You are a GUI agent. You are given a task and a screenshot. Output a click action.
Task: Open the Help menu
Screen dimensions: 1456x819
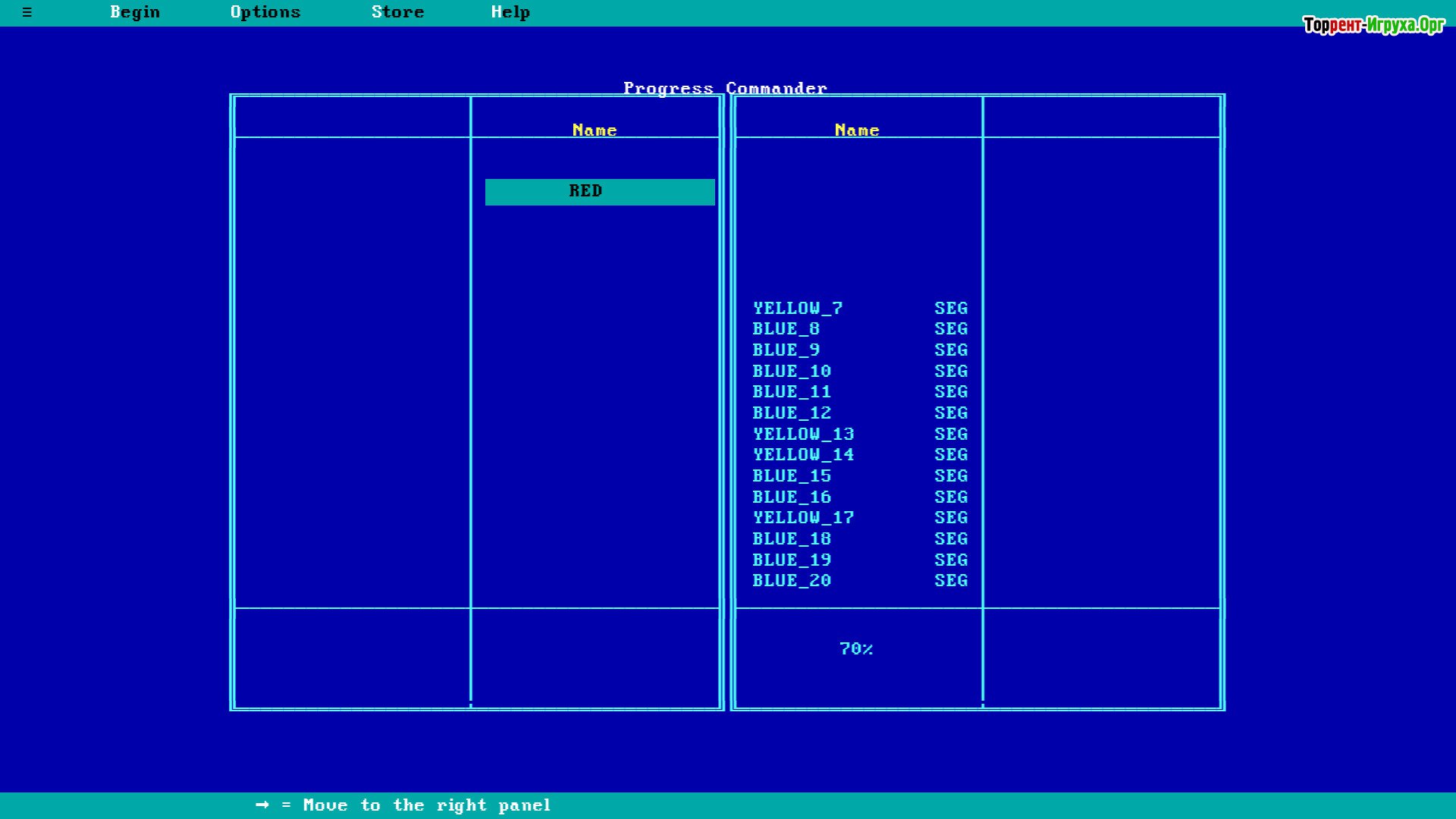(510, 12)
